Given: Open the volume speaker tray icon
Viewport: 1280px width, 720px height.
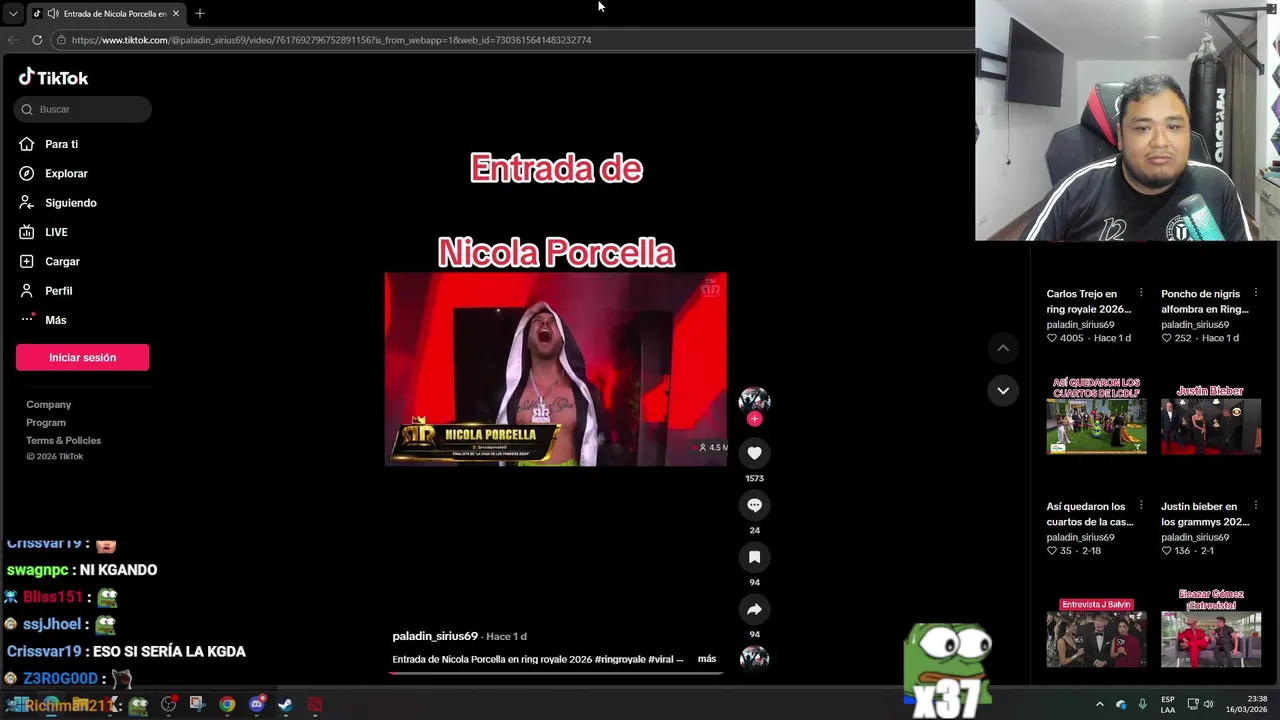Looking at the screenshot, I should click(x=1209, y=704).
